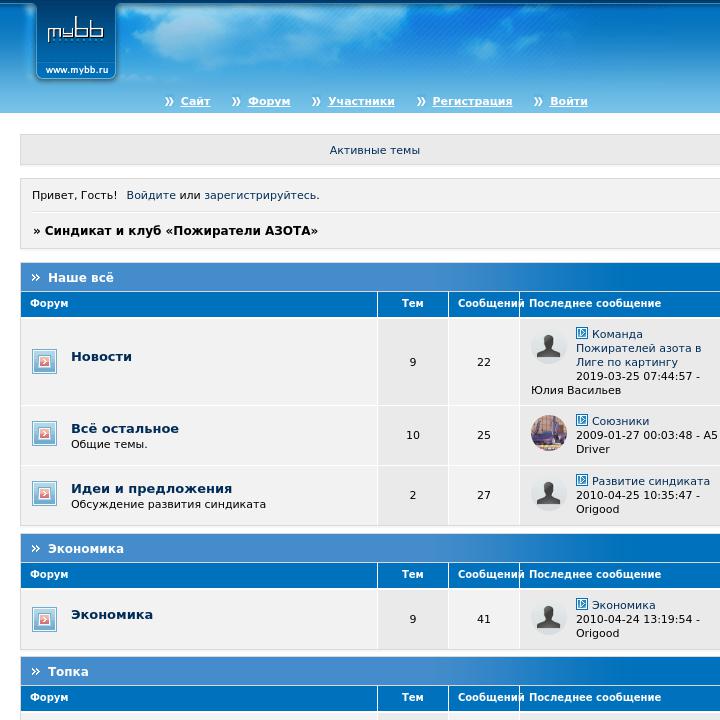The width and height of the screenshot is (720, 720).
Task: Open the Идеи и предложения forum
Action: (152, 489)
